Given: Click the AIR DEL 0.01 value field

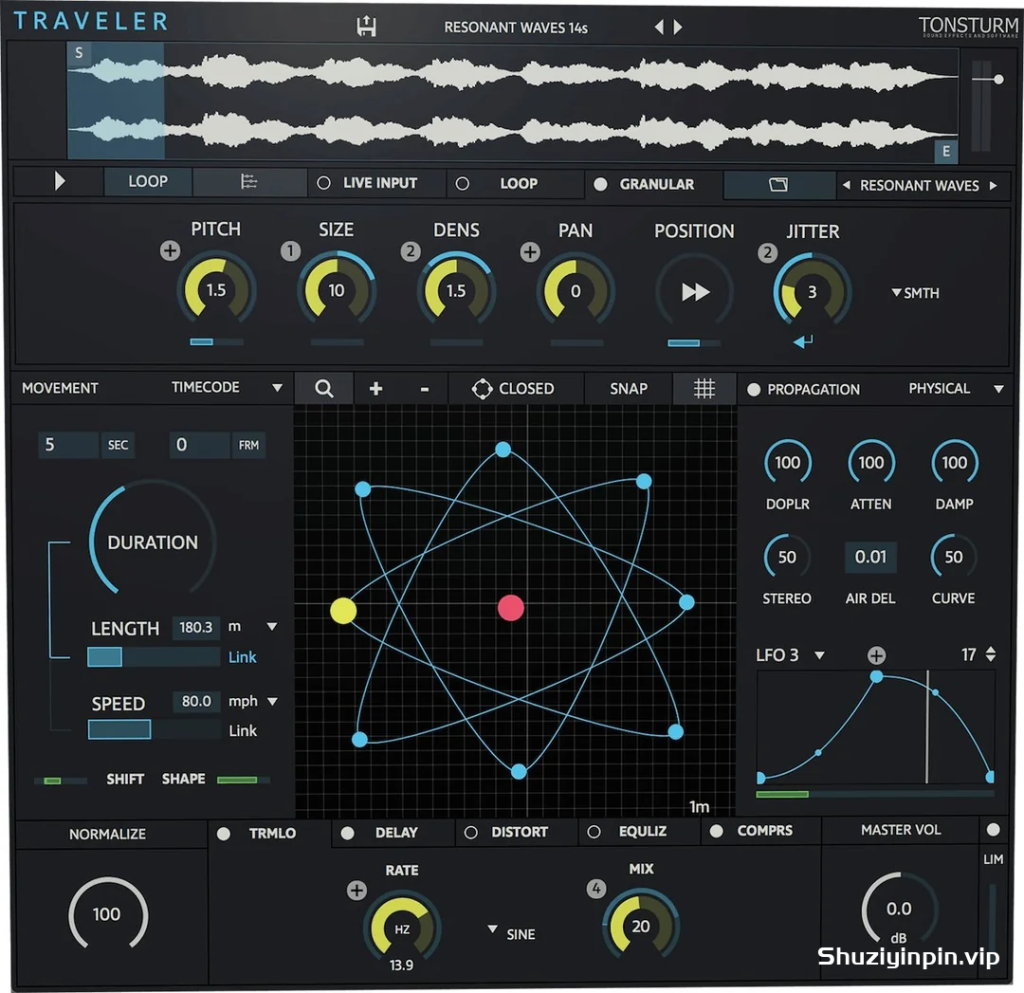Looking at the screenshot, I should coord(871,557).
